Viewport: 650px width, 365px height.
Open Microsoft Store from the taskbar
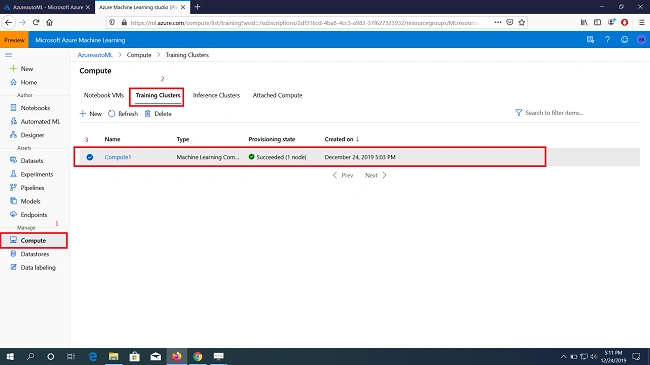(135, 357)
